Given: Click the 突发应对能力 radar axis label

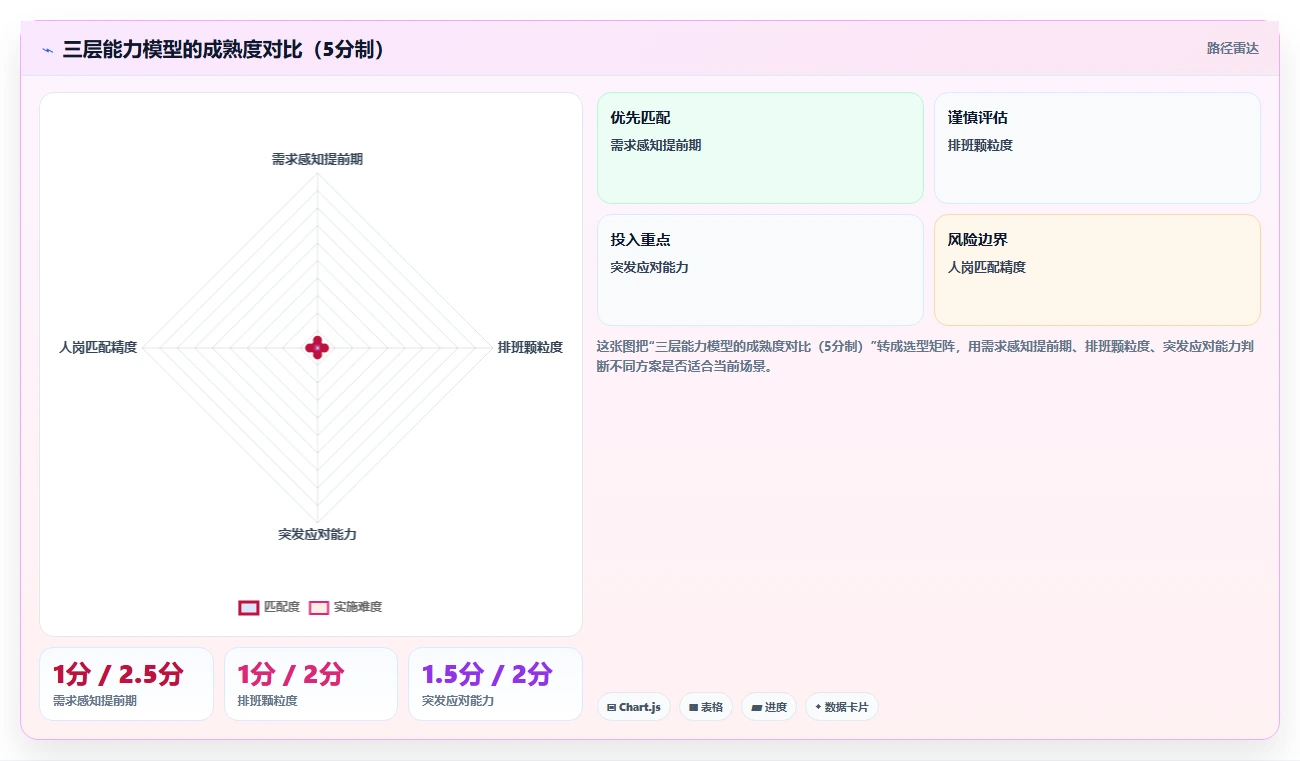Looking at the screenshot, I should click(x=317, y=534).
